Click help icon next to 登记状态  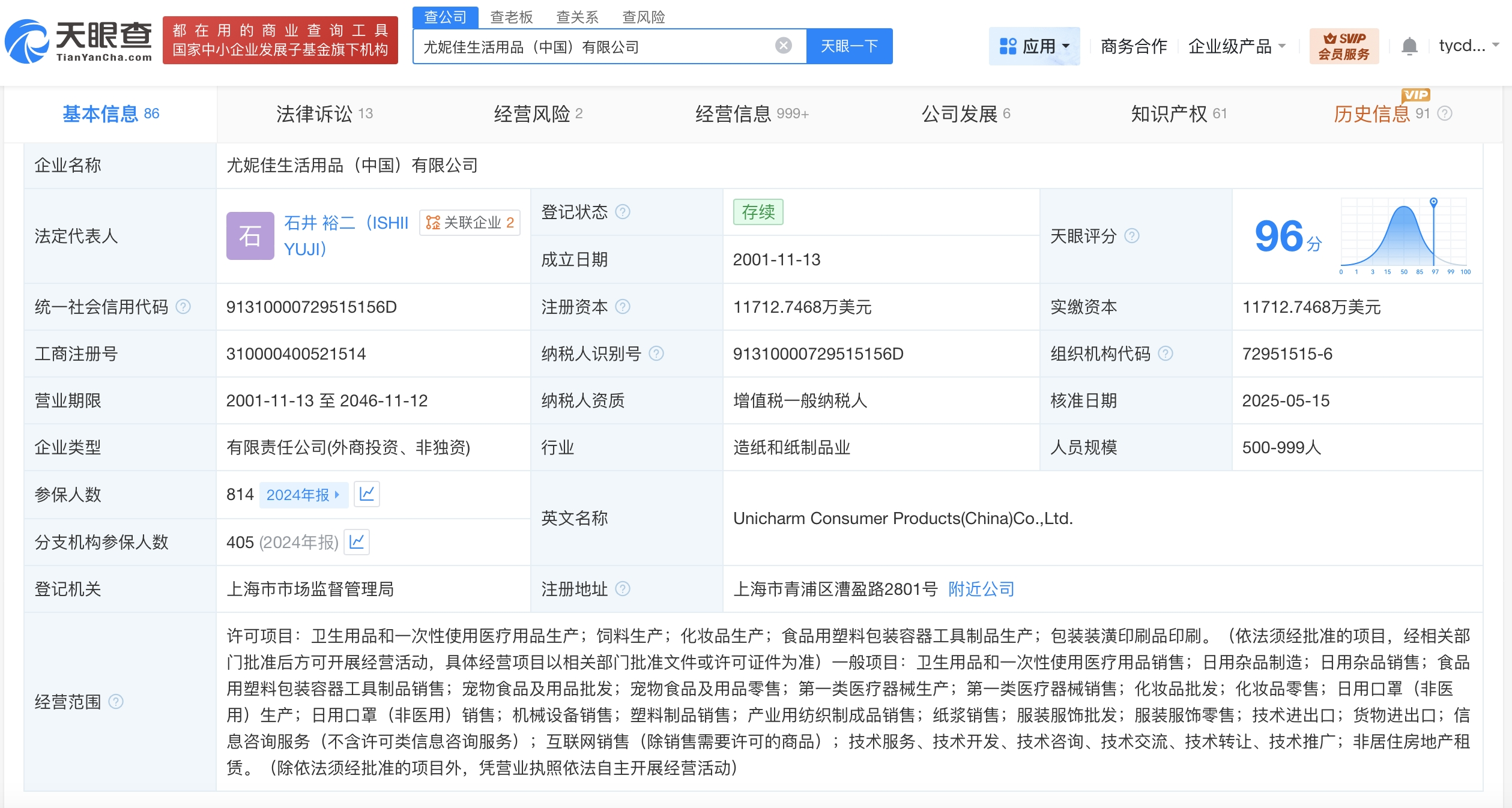623,212
